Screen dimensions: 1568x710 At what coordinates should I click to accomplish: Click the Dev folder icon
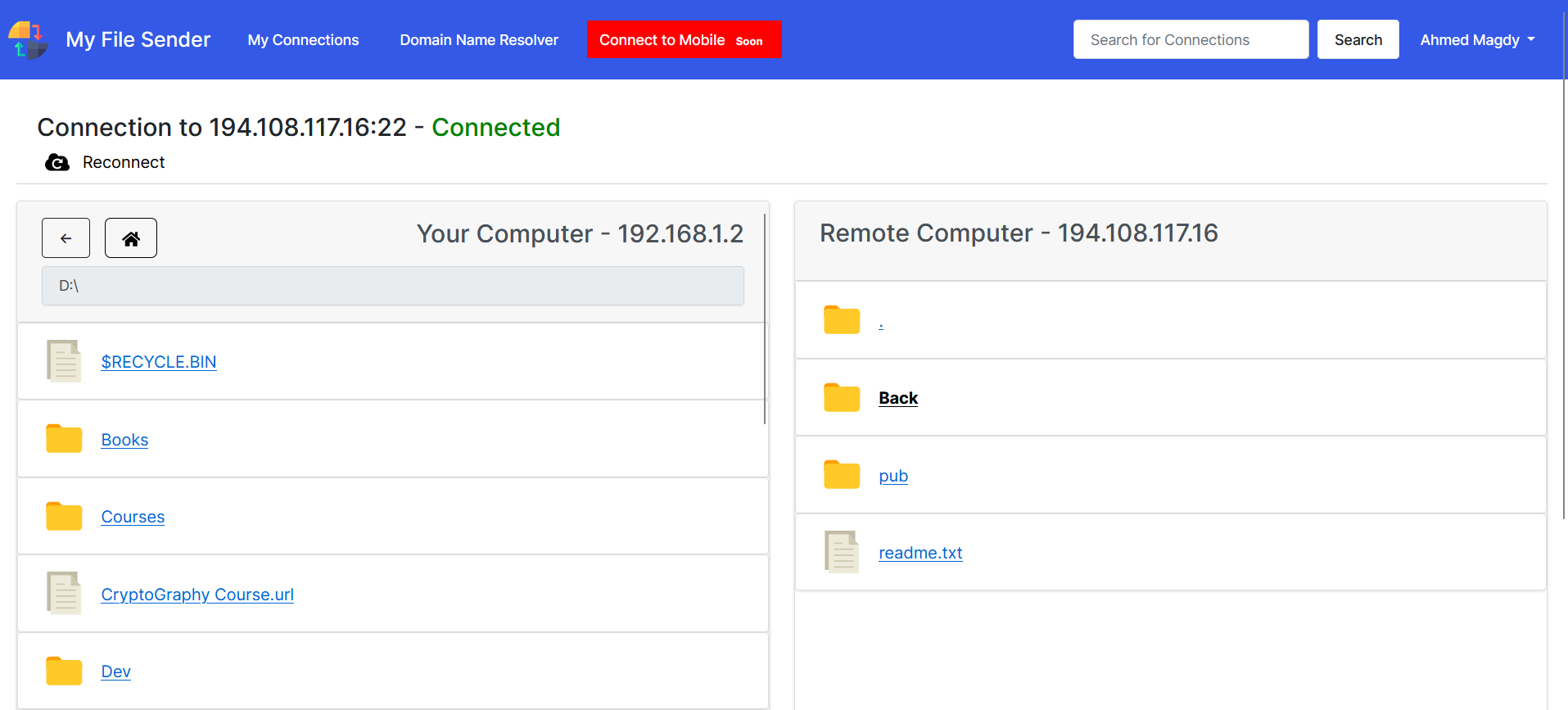[64, 671]
